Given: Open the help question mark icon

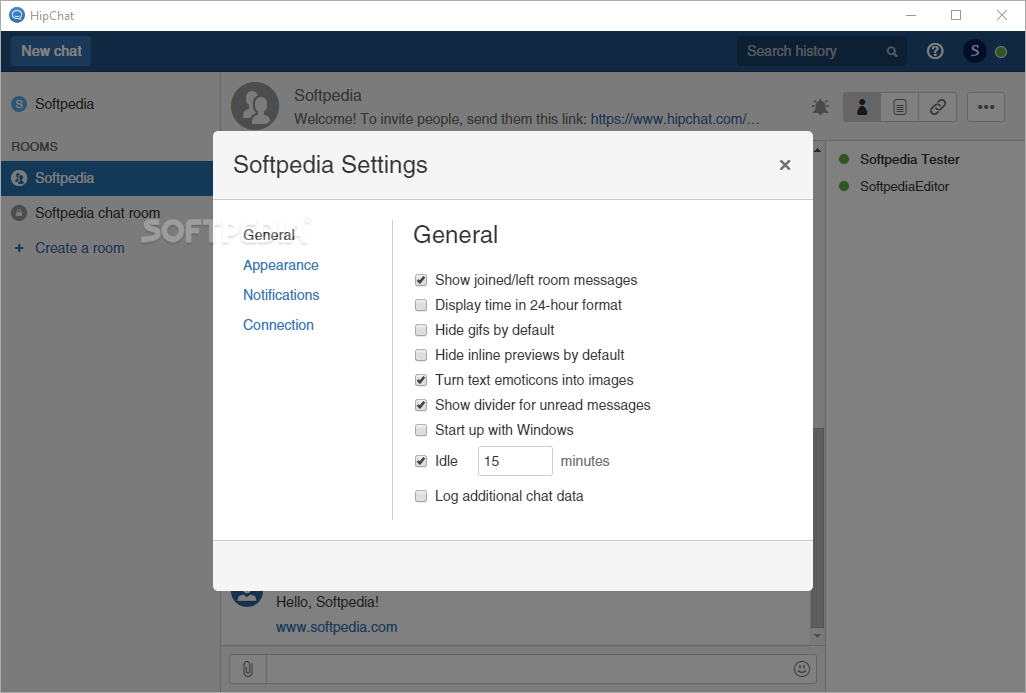Looking at the screenshot, I should (935, 51).
